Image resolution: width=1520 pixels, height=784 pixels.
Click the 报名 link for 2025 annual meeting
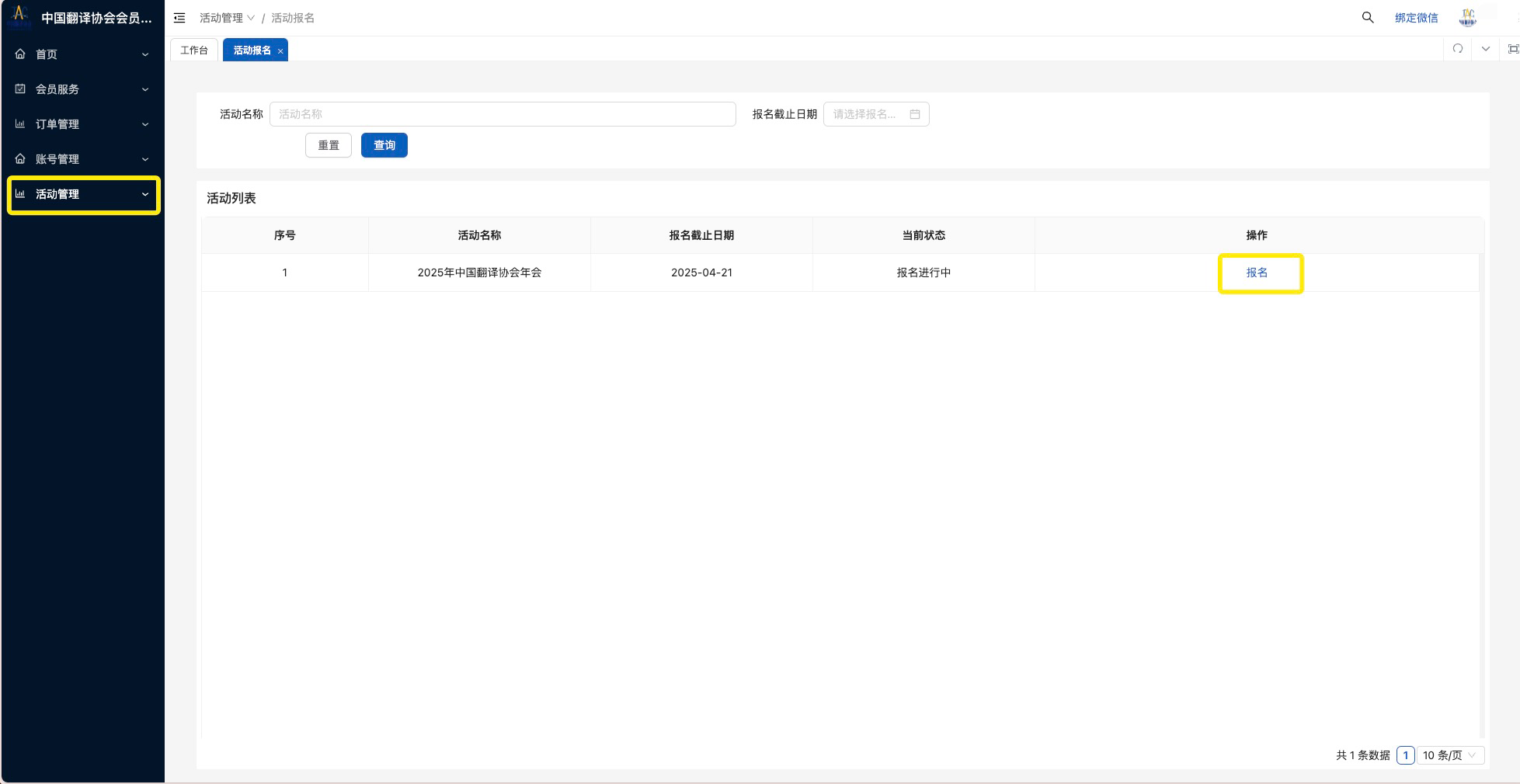pos(1257,272)
